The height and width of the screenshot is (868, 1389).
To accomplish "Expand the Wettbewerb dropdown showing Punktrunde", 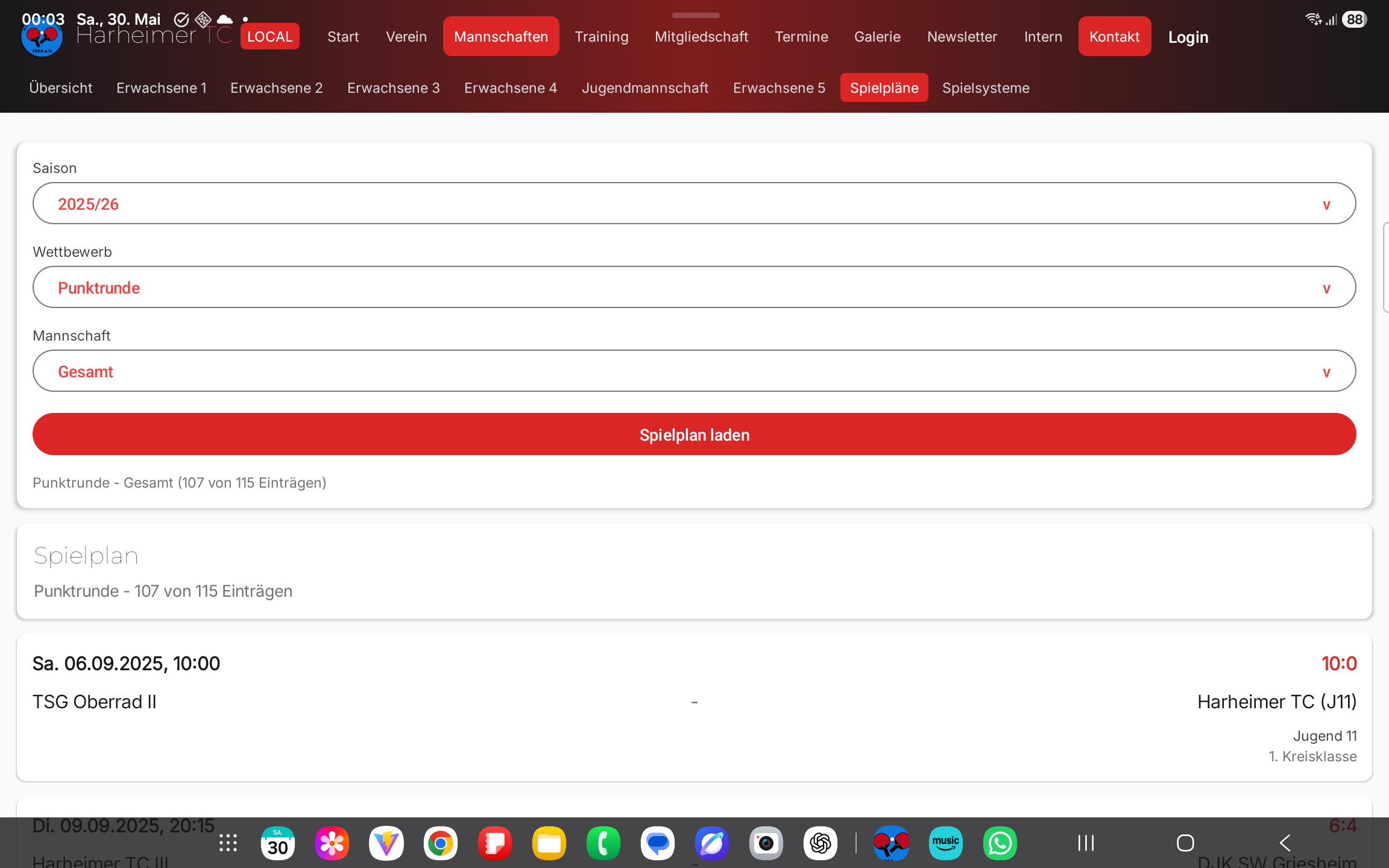I will click(694, 287).
